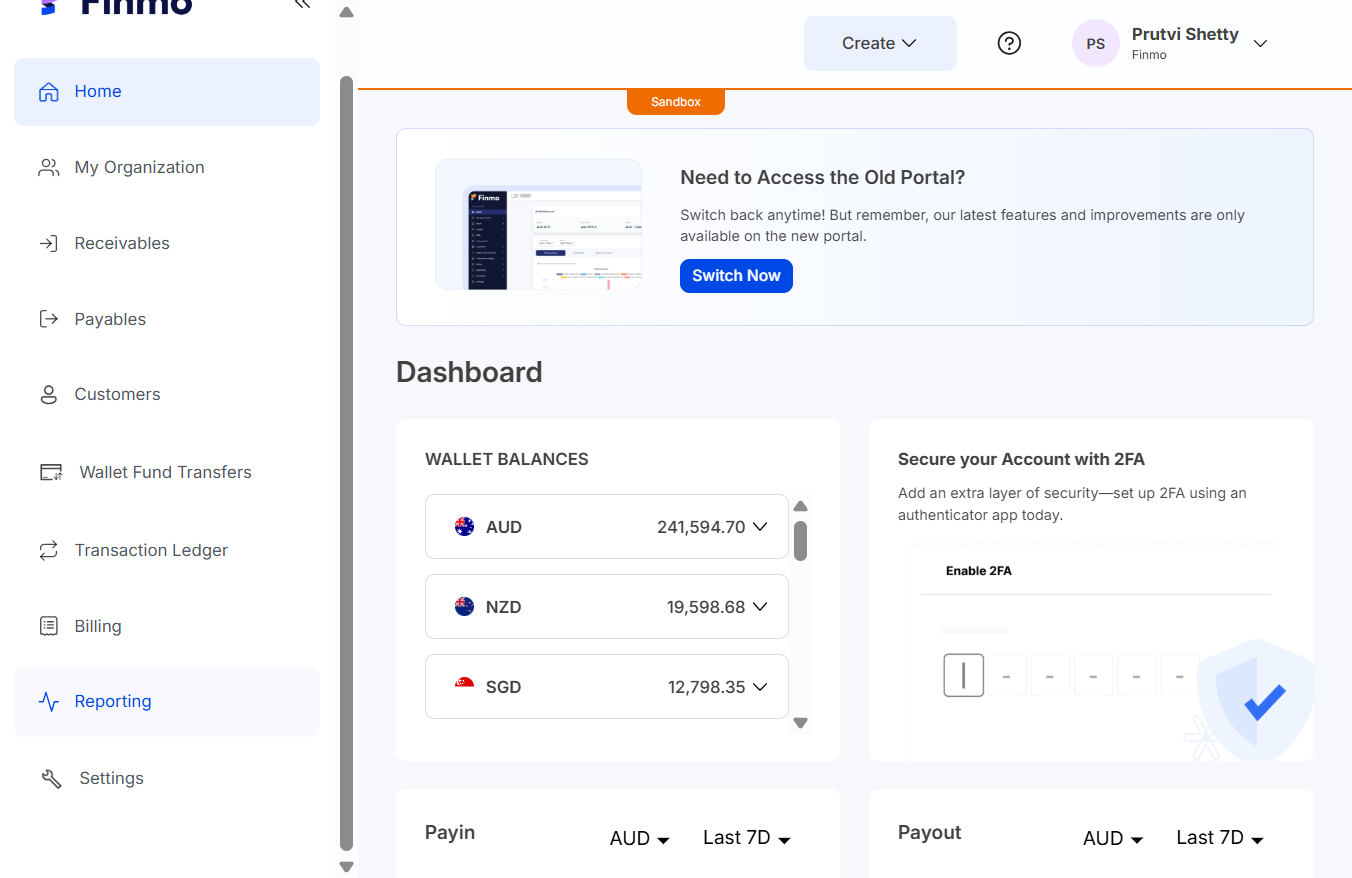Click the Singapore flag beside SGD
This screenshot has width=1352, height=878.
click(464, 686)
